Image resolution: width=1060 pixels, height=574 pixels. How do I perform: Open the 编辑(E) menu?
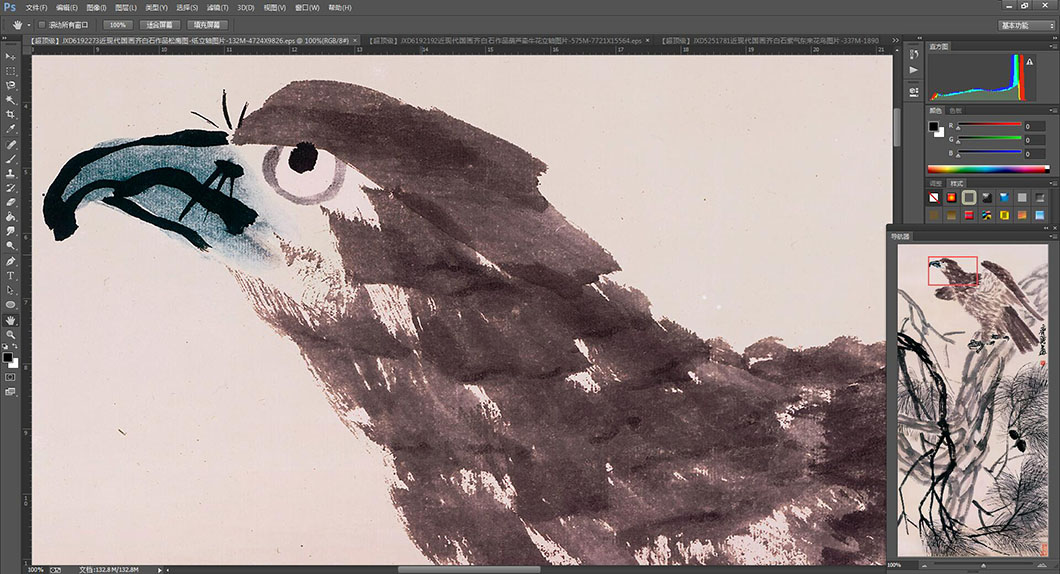[x=66, y=7]
